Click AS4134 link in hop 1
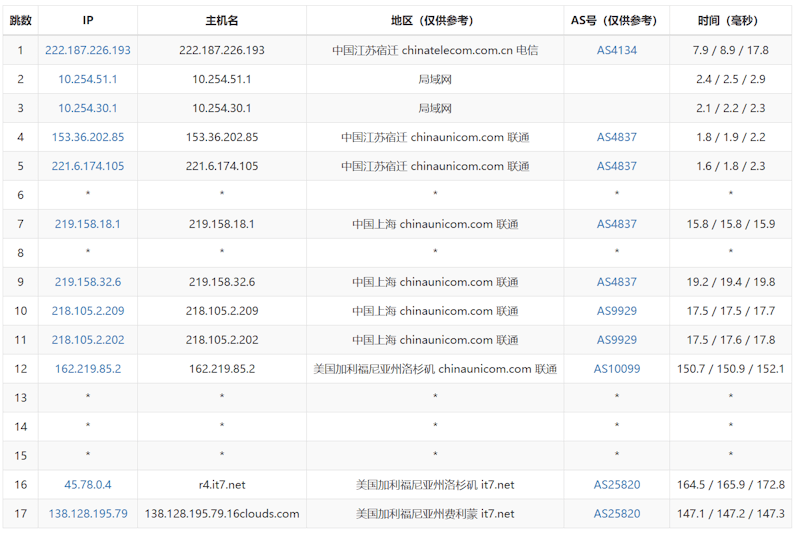800x534 pixels. (x=617, y=50)
